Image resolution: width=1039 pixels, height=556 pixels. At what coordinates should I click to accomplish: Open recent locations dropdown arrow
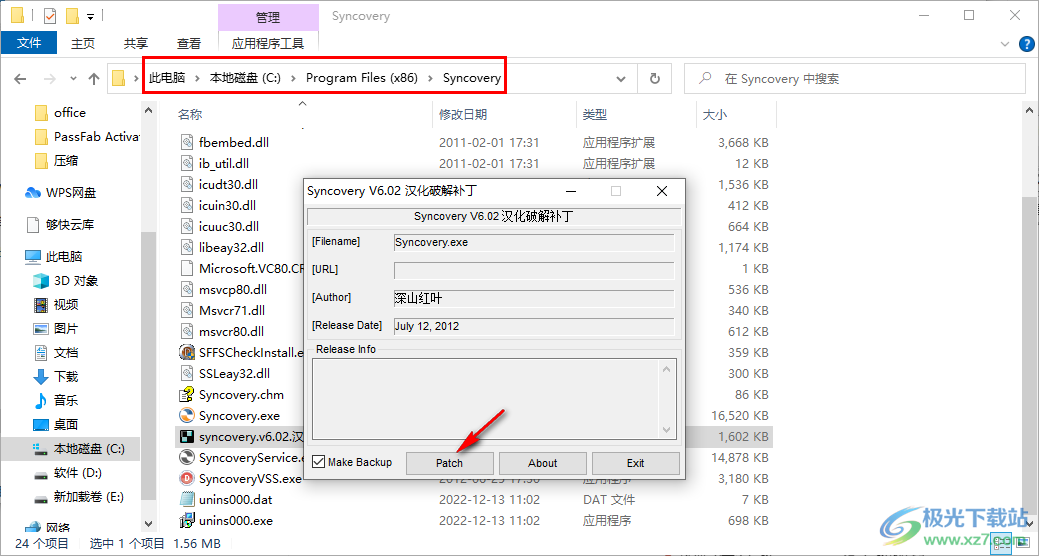click(x=73, y=79)
